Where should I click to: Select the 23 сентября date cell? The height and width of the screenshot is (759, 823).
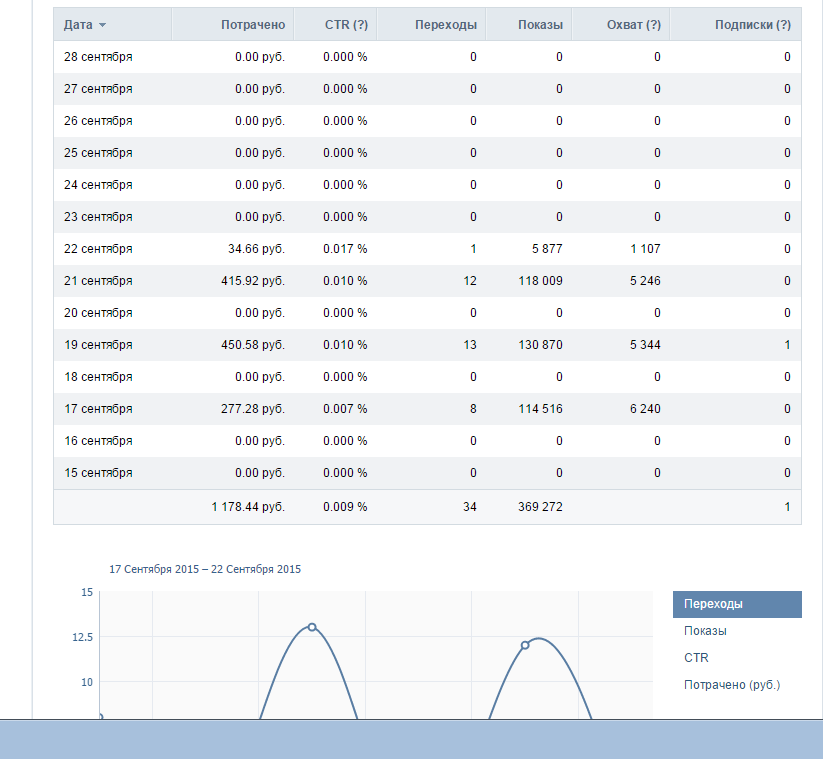(98, 217)
